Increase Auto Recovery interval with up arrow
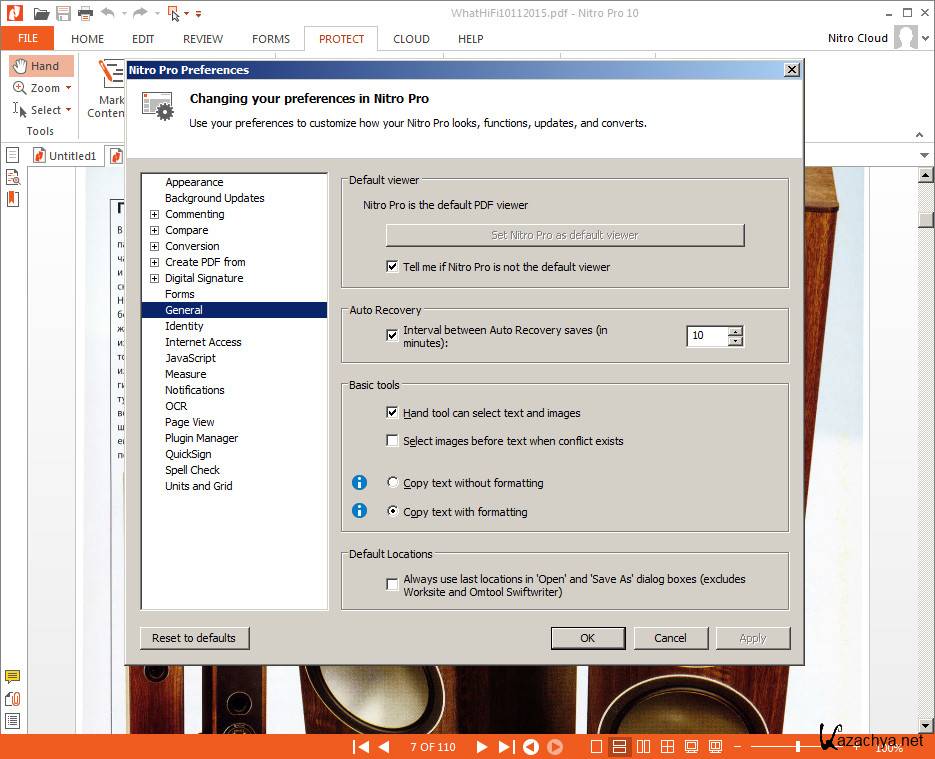This screenshot has width=935, height=759. 736,331
